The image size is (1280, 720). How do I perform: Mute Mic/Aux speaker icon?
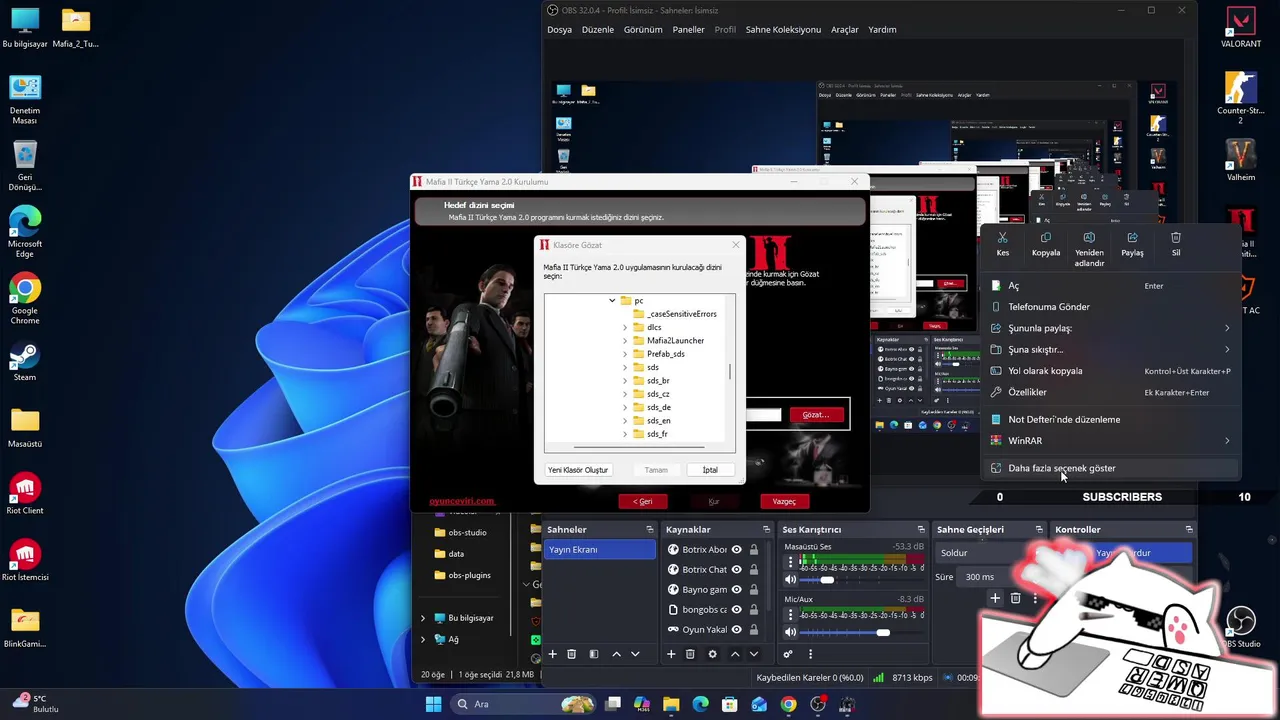790,632
